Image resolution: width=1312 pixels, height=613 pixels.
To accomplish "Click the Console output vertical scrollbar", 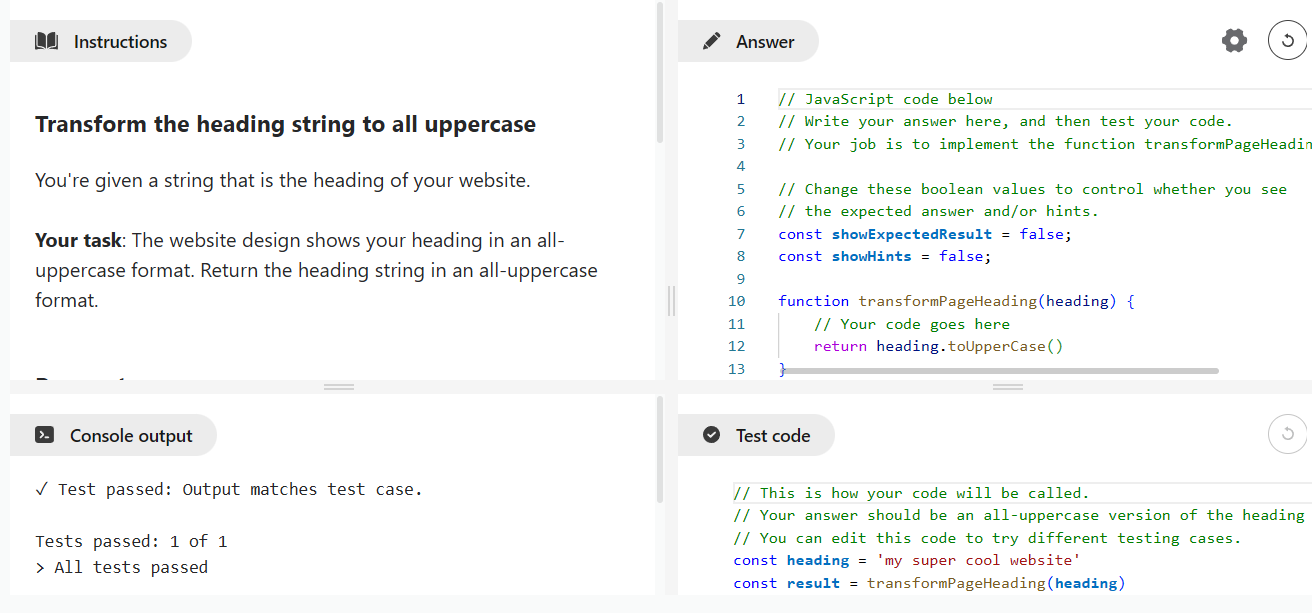I will point(659,450).
